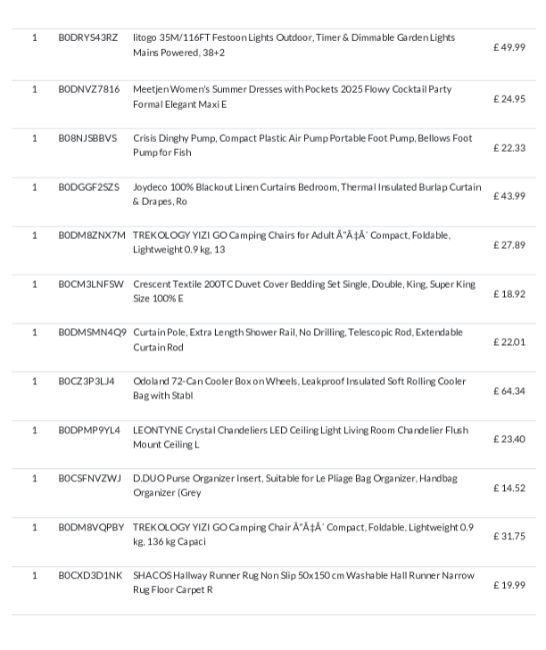Click the £ 49.99 price
Viewport: 546px width, 650px height.
509,47
